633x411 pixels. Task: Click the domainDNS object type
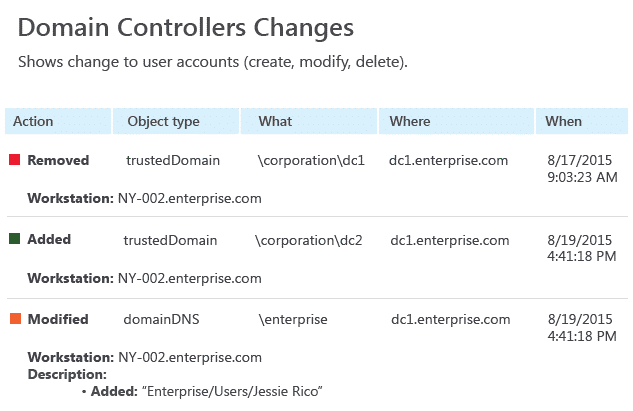[x=161, y=319]
